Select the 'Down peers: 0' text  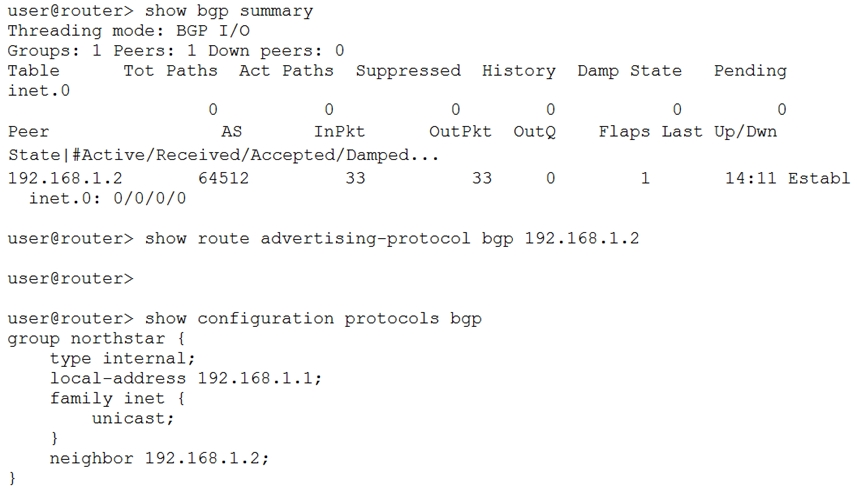point(276,51)
